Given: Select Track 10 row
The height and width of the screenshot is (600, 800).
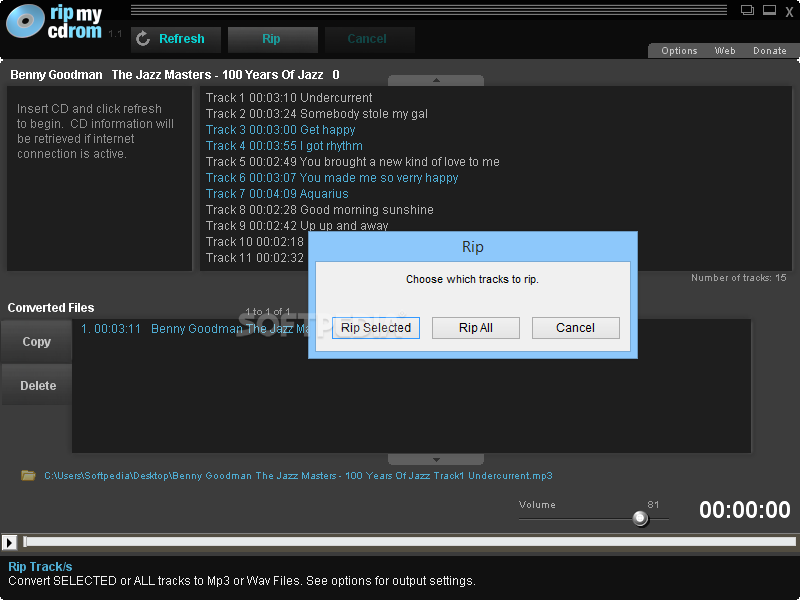Looking at the screenshot, I should pos(255,242).
